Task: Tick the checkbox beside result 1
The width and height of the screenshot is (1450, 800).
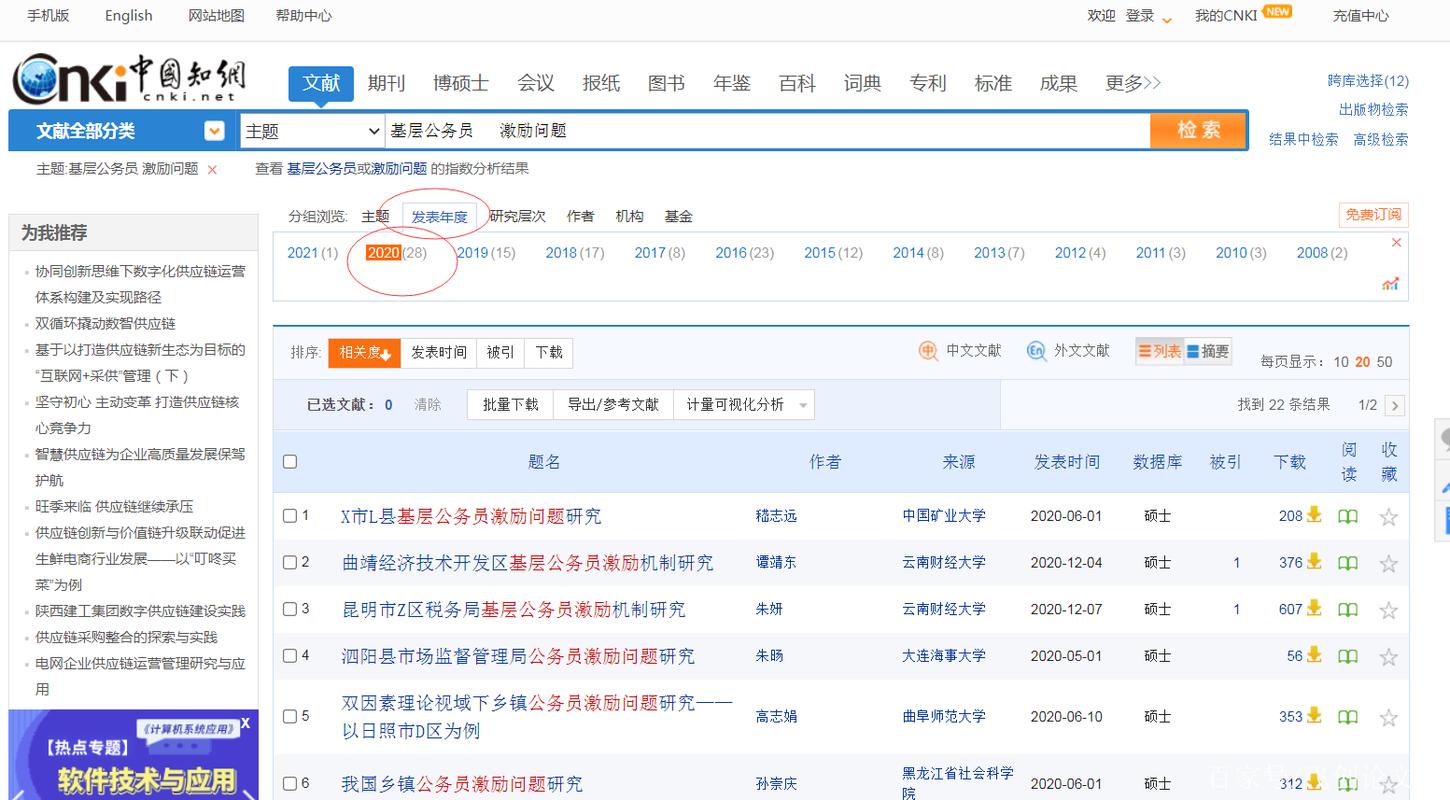Action: [289, 516]
